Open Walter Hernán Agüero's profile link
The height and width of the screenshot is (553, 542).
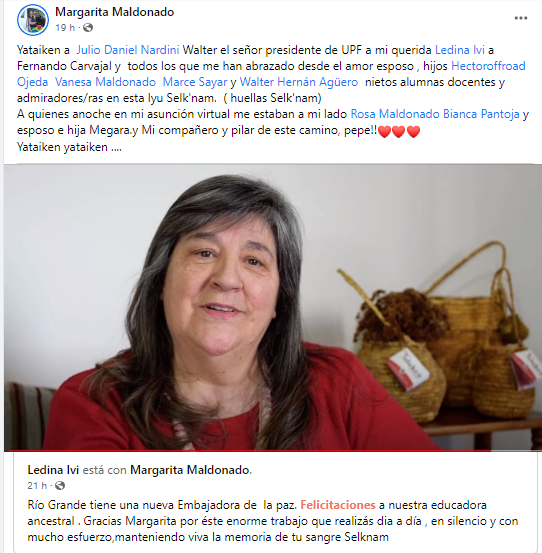pos(299,82)
